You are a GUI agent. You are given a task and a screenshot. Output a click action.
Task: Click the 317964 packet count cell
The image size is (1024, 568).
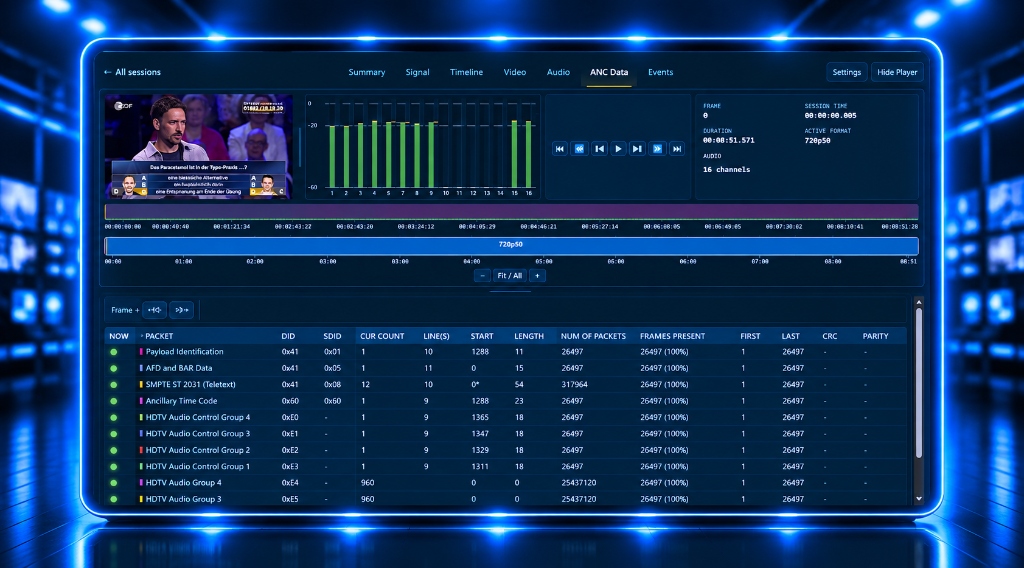click(574, 385)
